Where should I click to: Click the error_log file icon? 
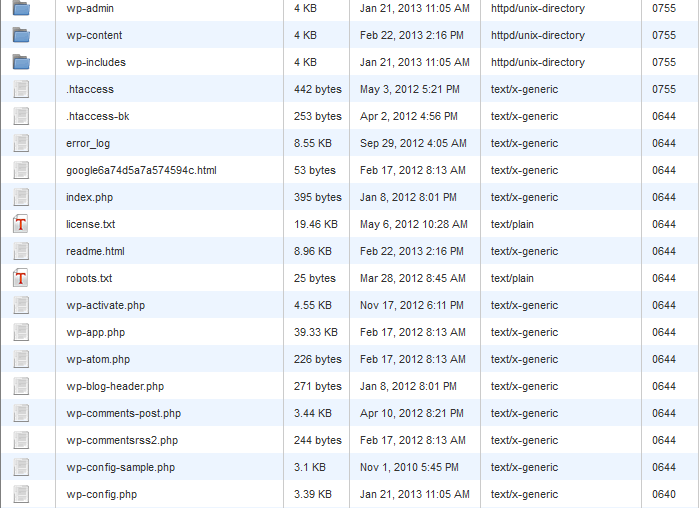21,143
